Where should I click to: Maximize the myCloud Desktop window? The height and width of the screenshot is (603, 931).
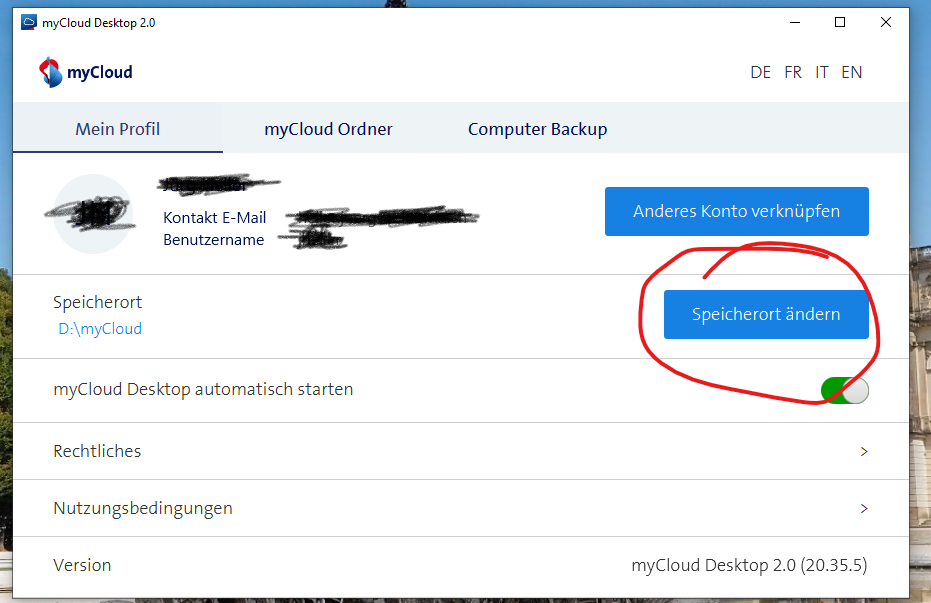[x=840, y=22]
